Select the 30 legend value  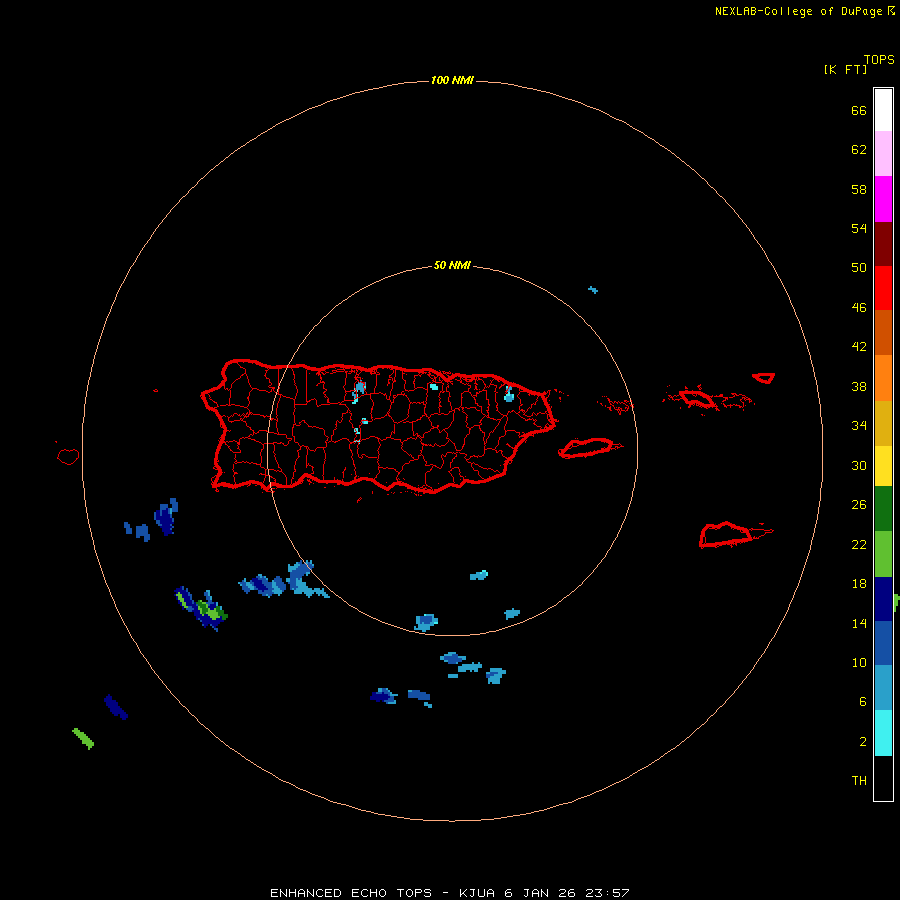(x=859, y=465)
